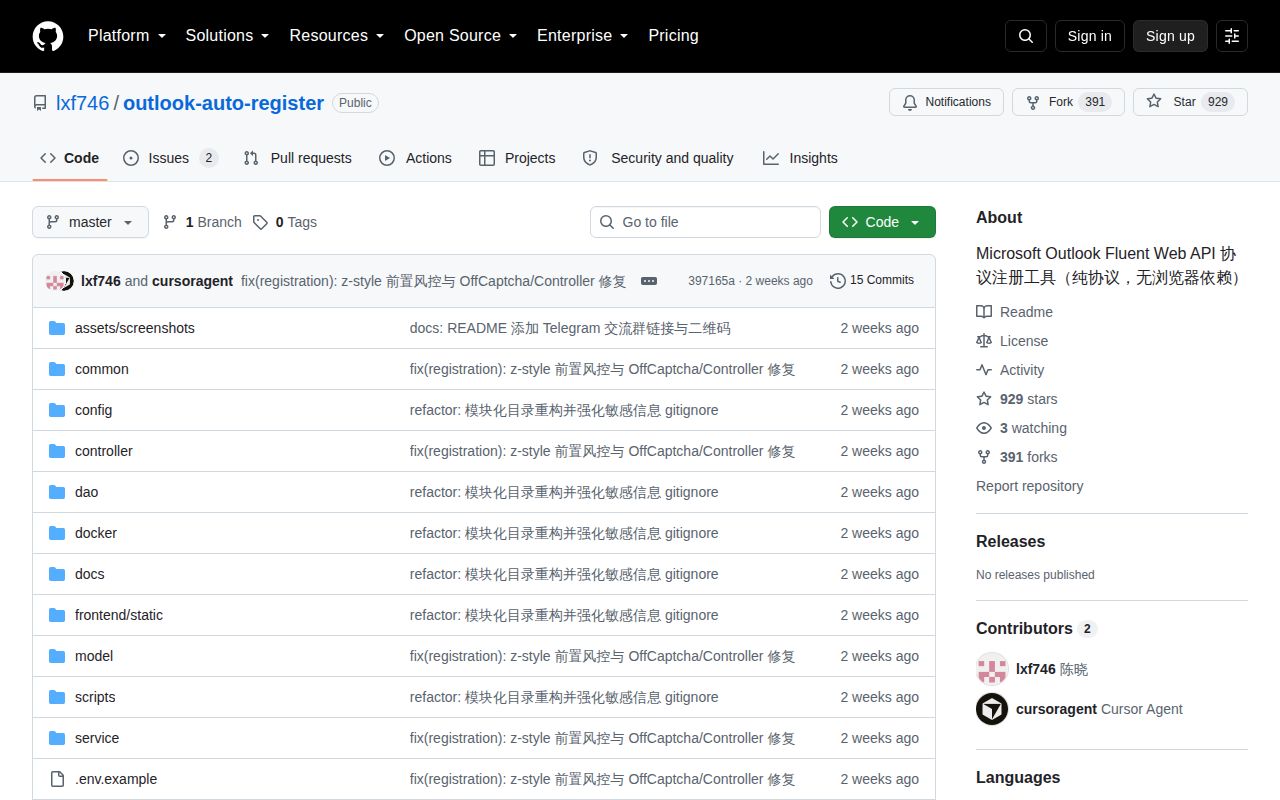Switch to the Issues tab
Screen dimensions: 1280x800
170,158
